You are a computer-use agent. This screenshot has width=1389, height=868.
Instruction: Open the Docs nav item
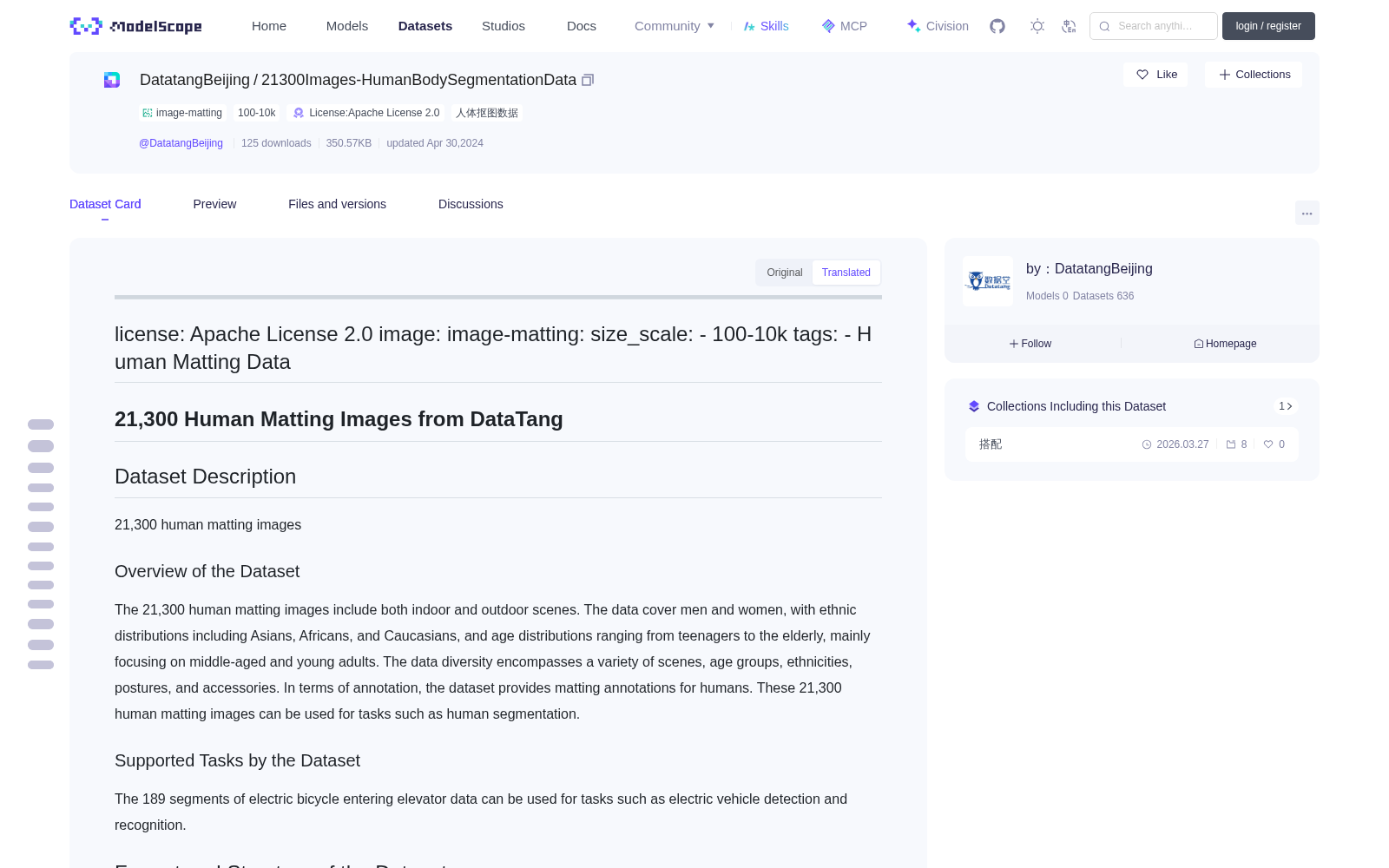point(582,26)
